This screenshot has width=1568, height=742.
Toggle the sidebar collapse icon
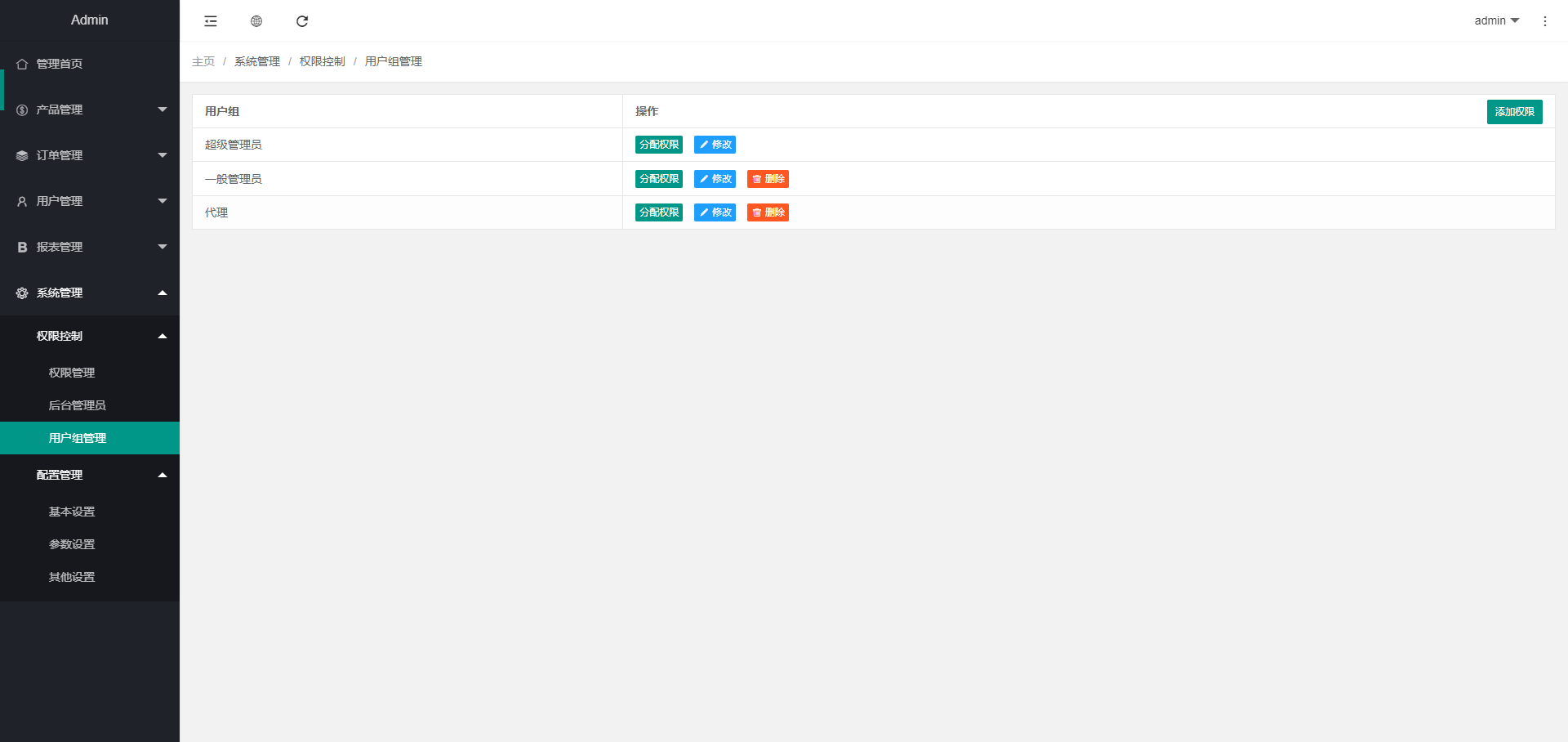point(211,21)
